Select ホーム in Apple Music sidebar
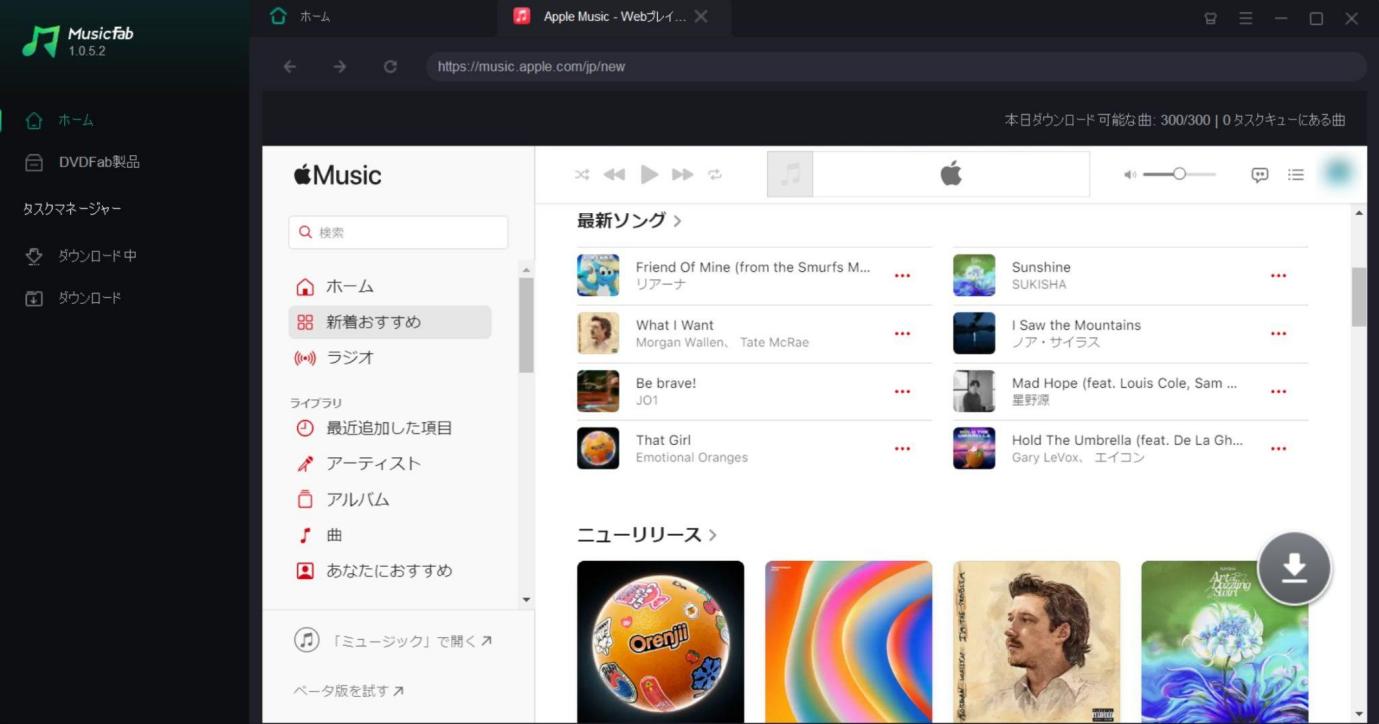The height and width of the screenshot is (724, 1379). pos(390,287)
